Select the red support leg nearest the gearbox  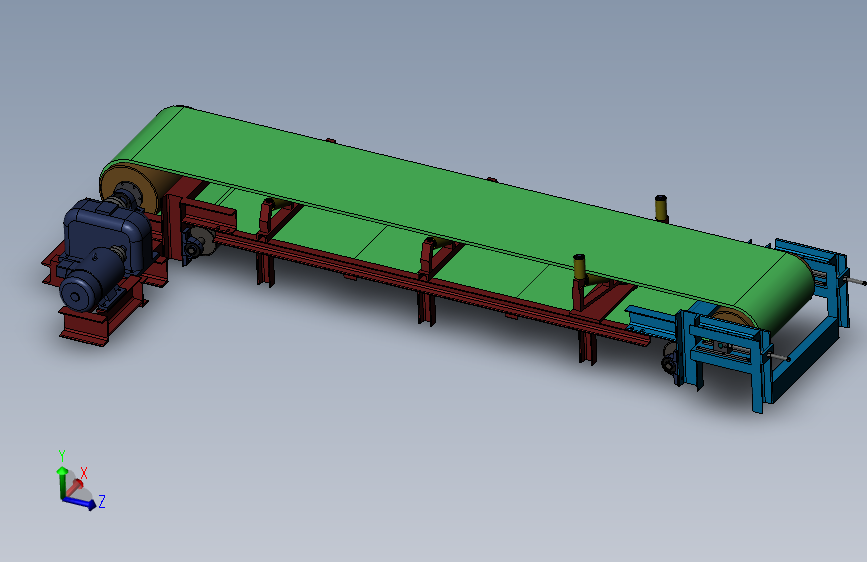(x=265, y=271)
